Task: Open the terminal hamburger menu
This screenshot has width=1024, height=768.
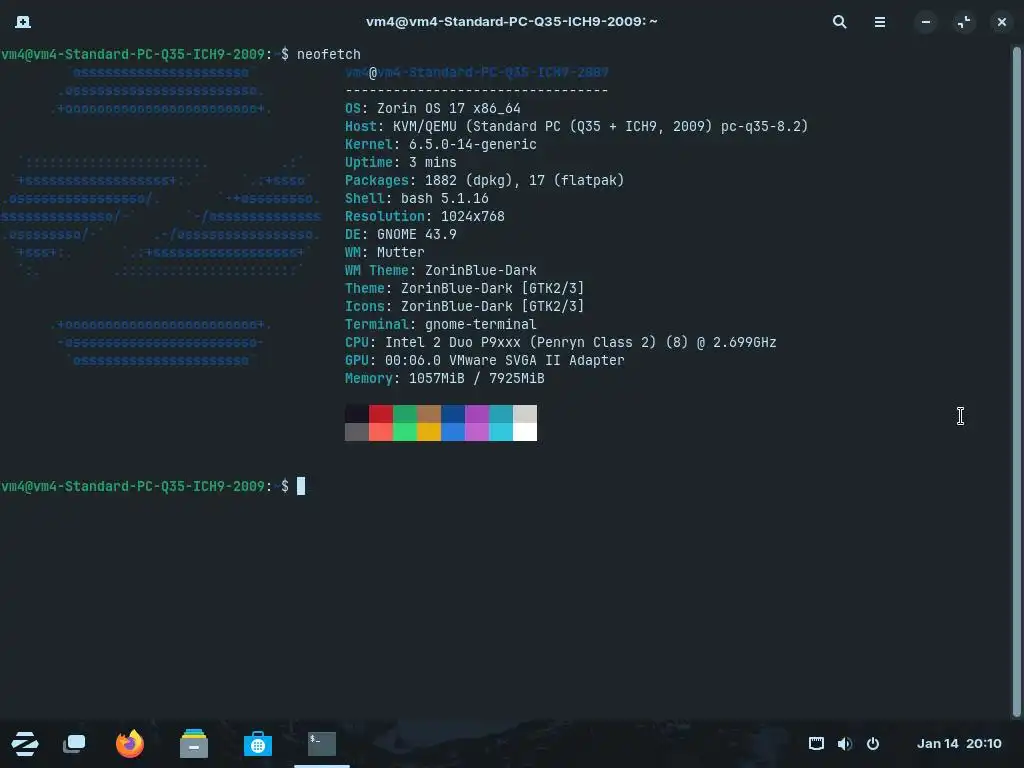Action: coord(880,22)
